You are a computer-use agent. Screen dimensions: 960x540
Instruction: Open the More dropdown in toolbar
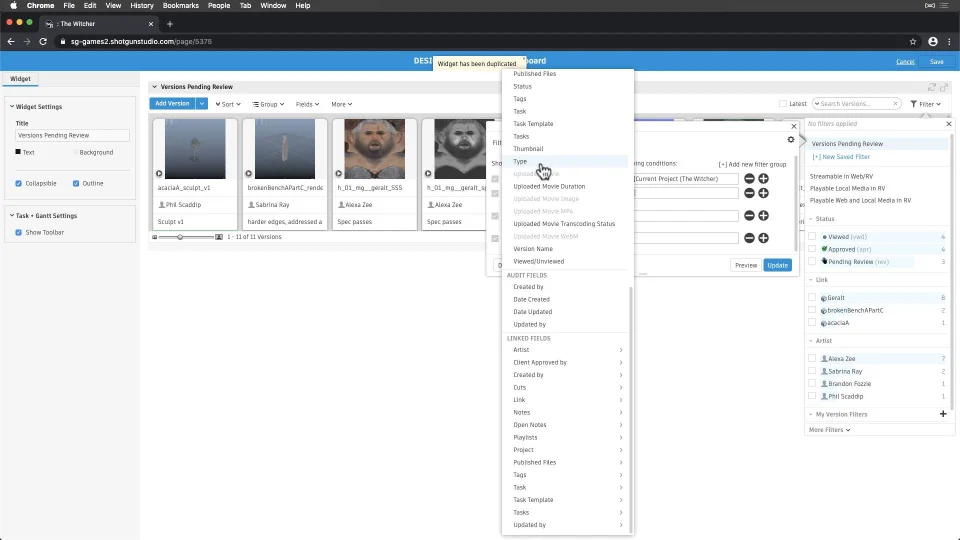click(x=342, y=105)
